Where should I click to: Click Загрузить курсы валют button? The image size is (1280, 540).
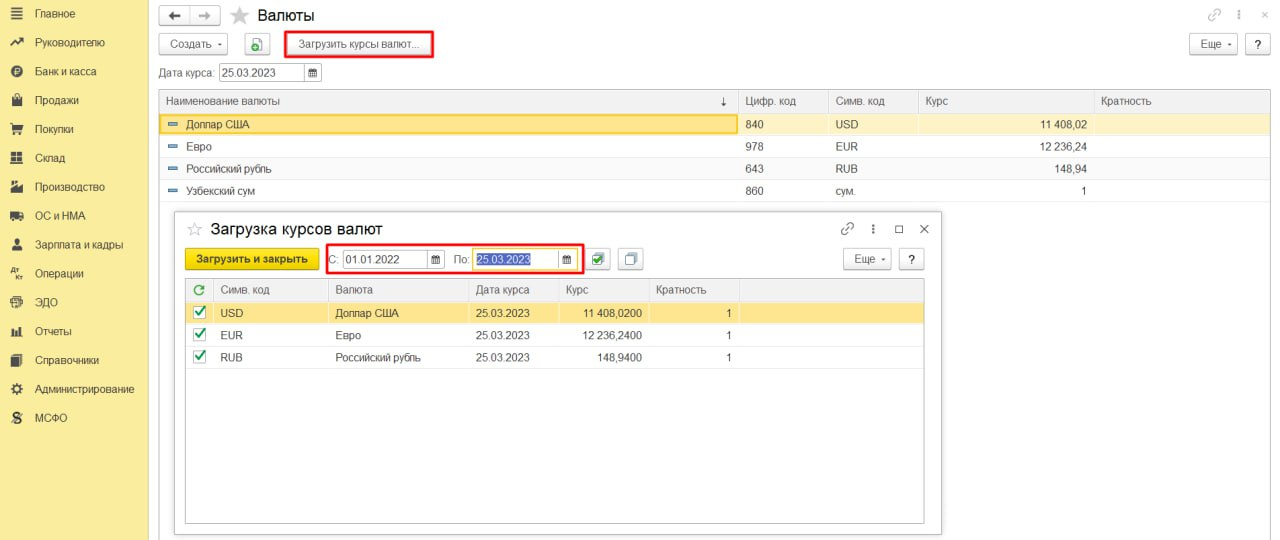(x=359, y=44)
